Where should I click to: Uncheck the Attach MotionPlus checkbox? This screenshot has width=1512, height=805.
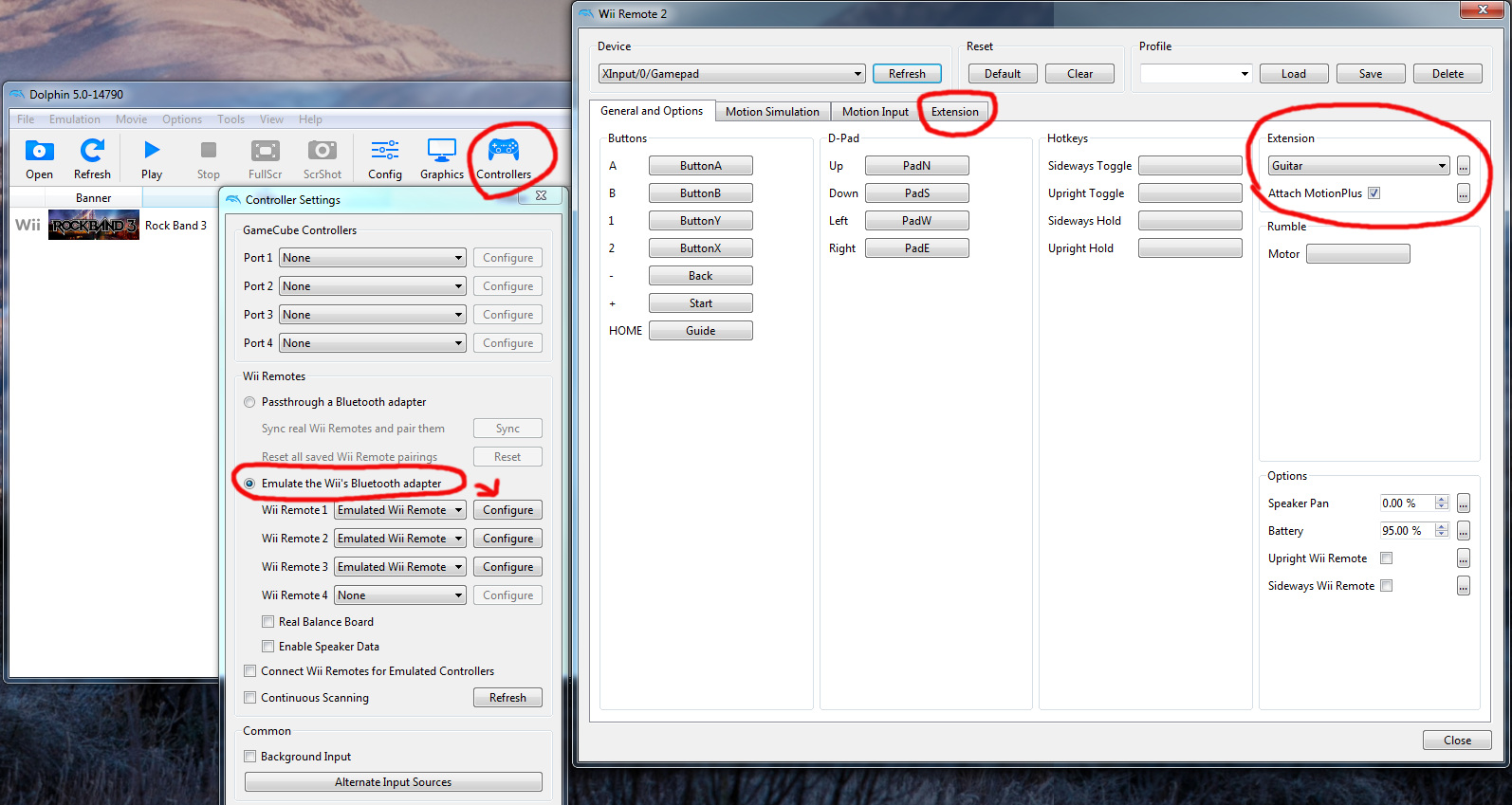[x=1374, y=193]
